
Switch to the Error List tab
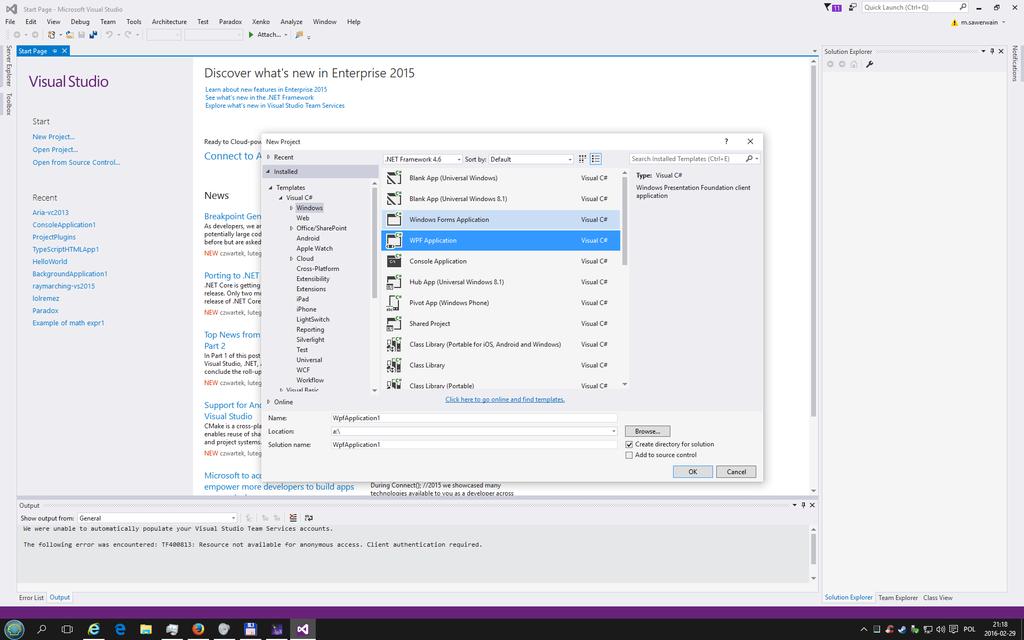tap(31, 598)
